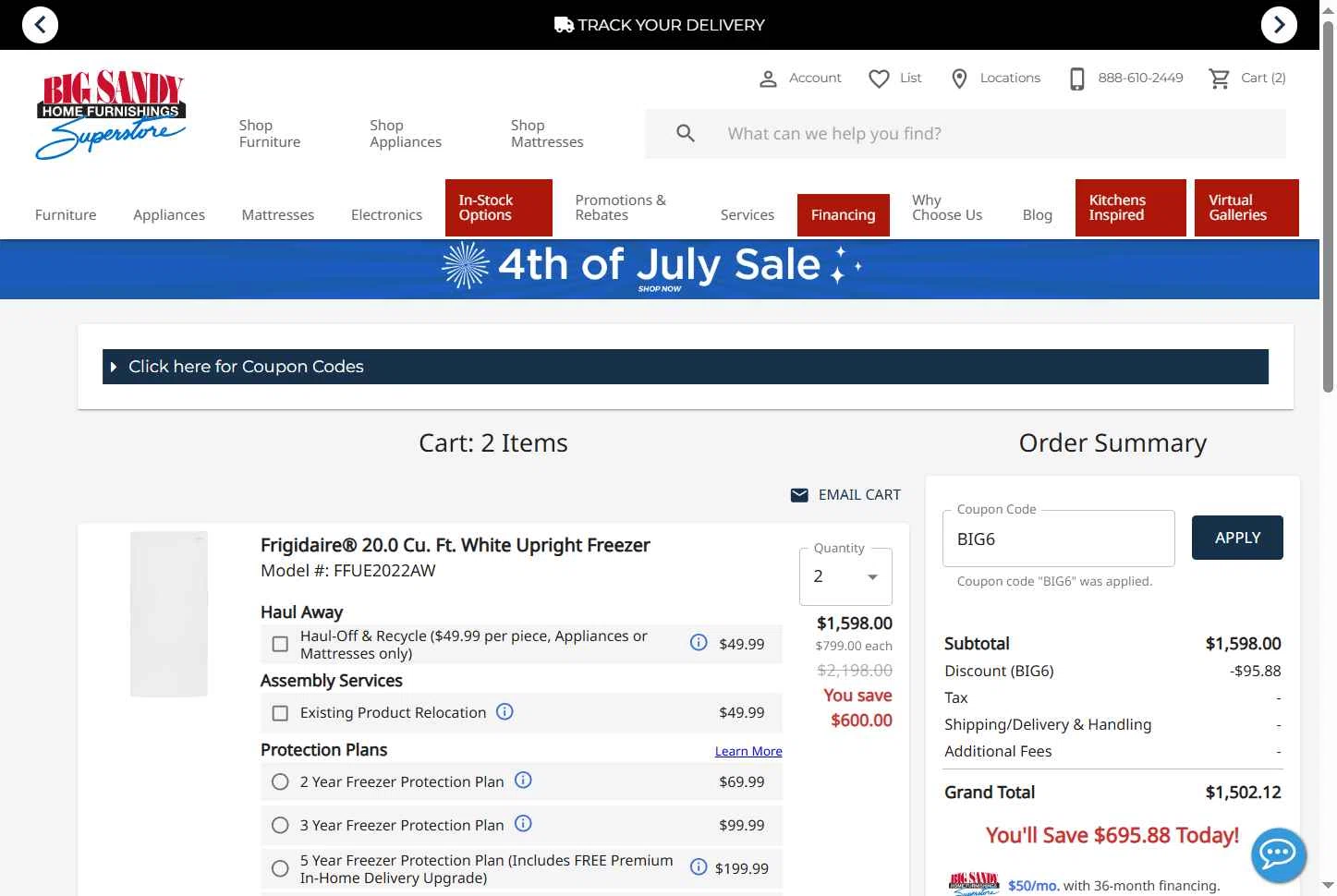This screenshot has height=896, width=1337.
Task: Open Kitchens Inspired page
Action: click(1131, 208)
